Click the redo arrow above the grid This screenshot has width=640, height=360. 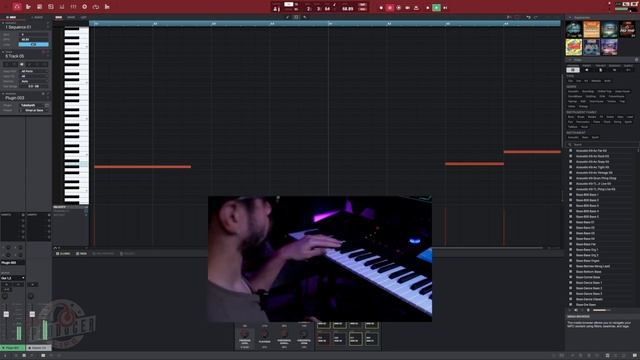536,18
